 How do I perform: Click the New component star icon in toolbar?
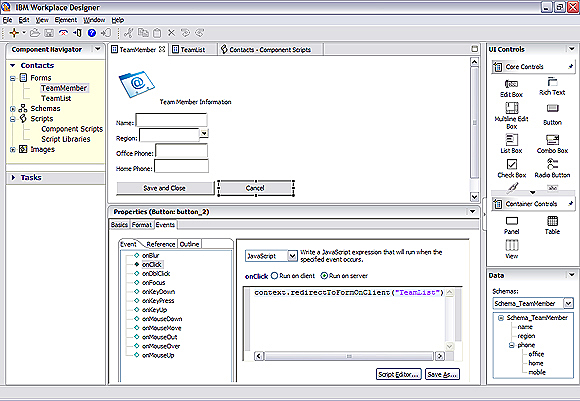[14, 33]
